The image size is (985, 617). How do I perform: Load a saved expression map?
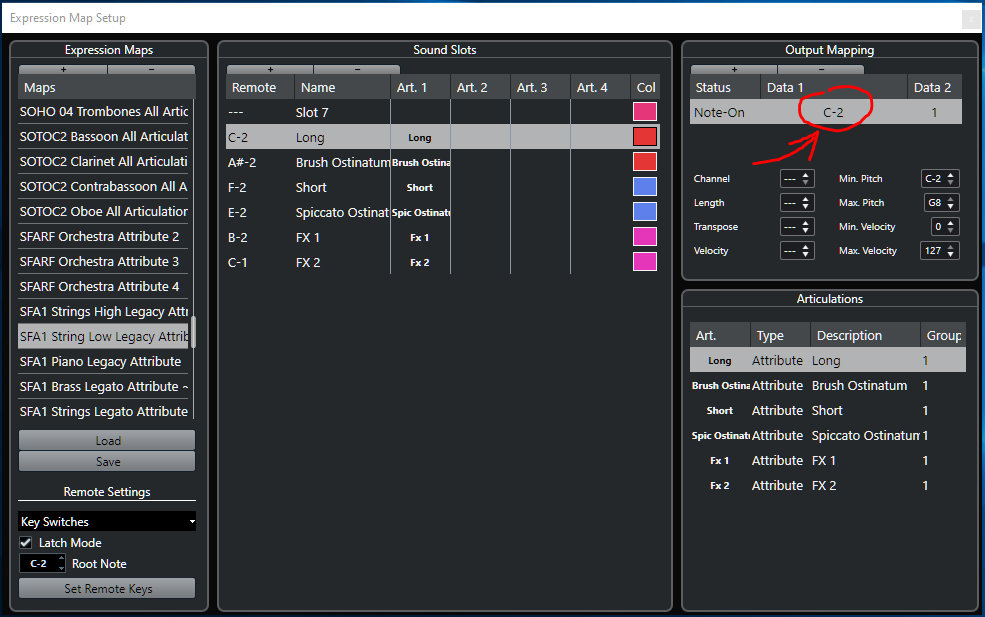point(106,440)
